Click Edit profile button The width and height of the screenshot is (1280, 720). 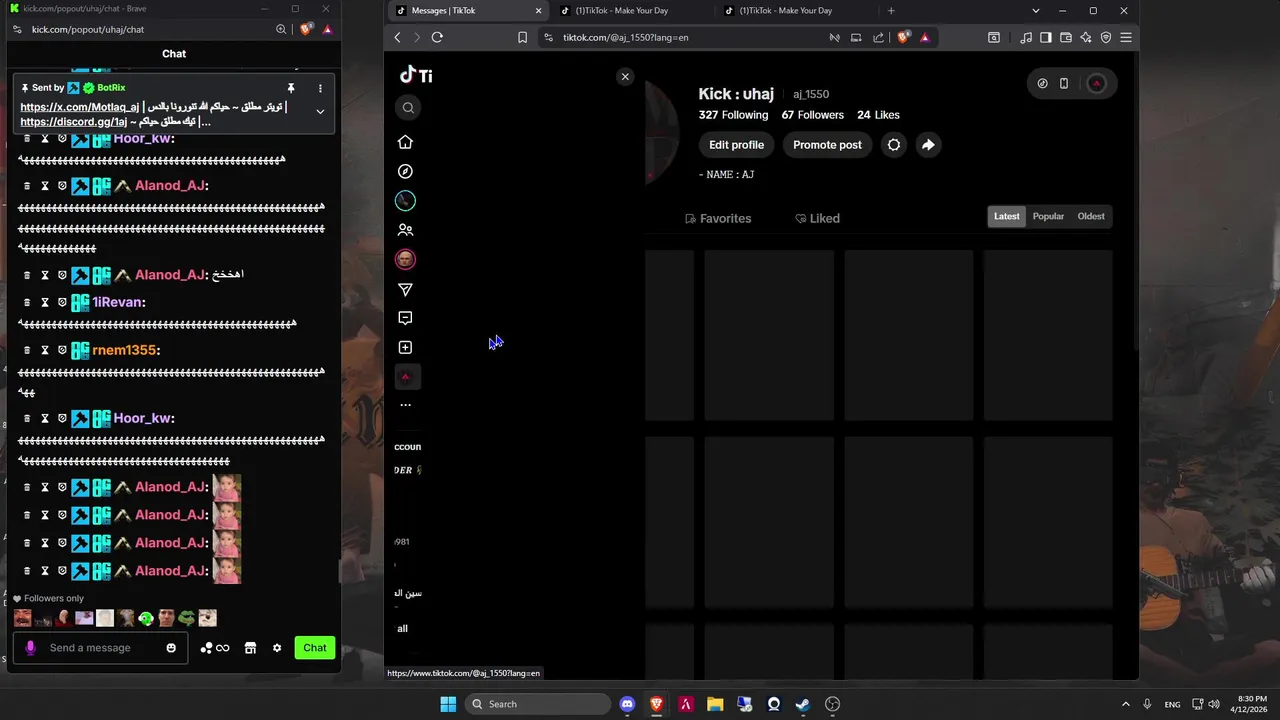point(736,145)
